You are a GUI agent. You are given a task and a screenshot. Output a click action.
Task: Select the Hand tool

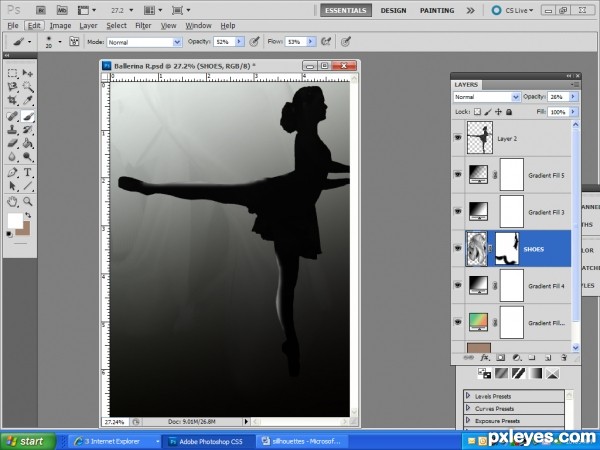(x=13, y=201)
